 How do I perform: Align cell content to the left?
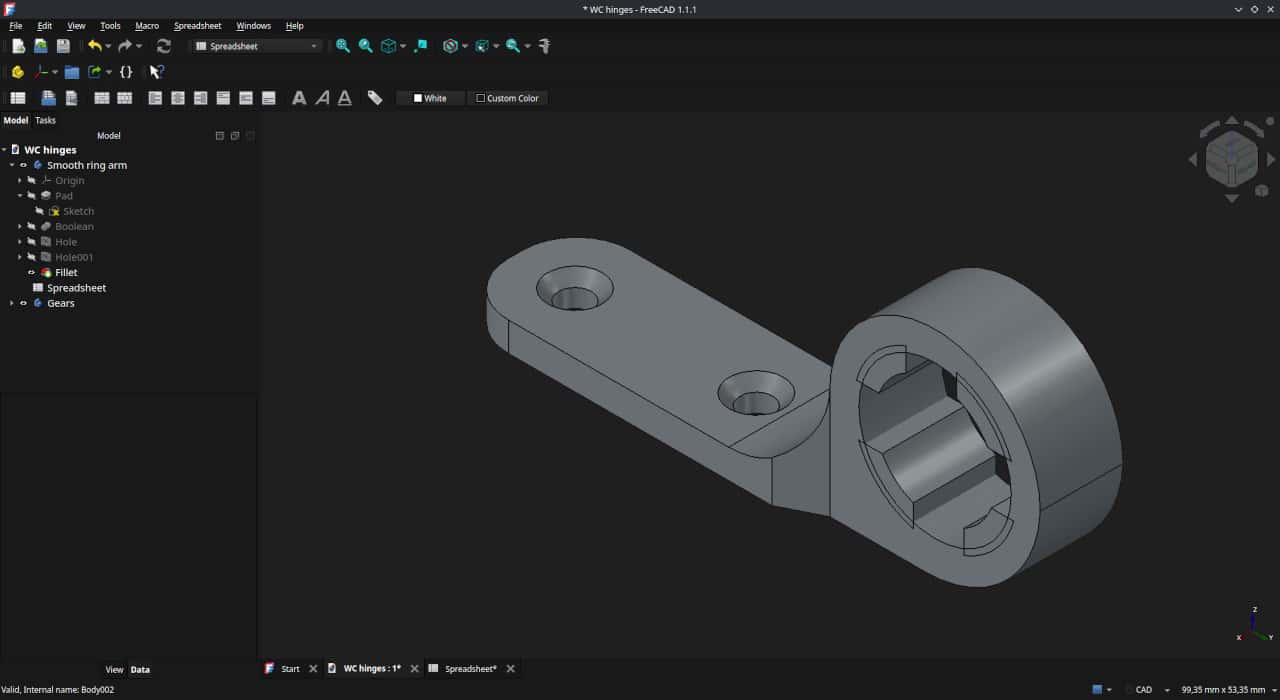point(155,98)
